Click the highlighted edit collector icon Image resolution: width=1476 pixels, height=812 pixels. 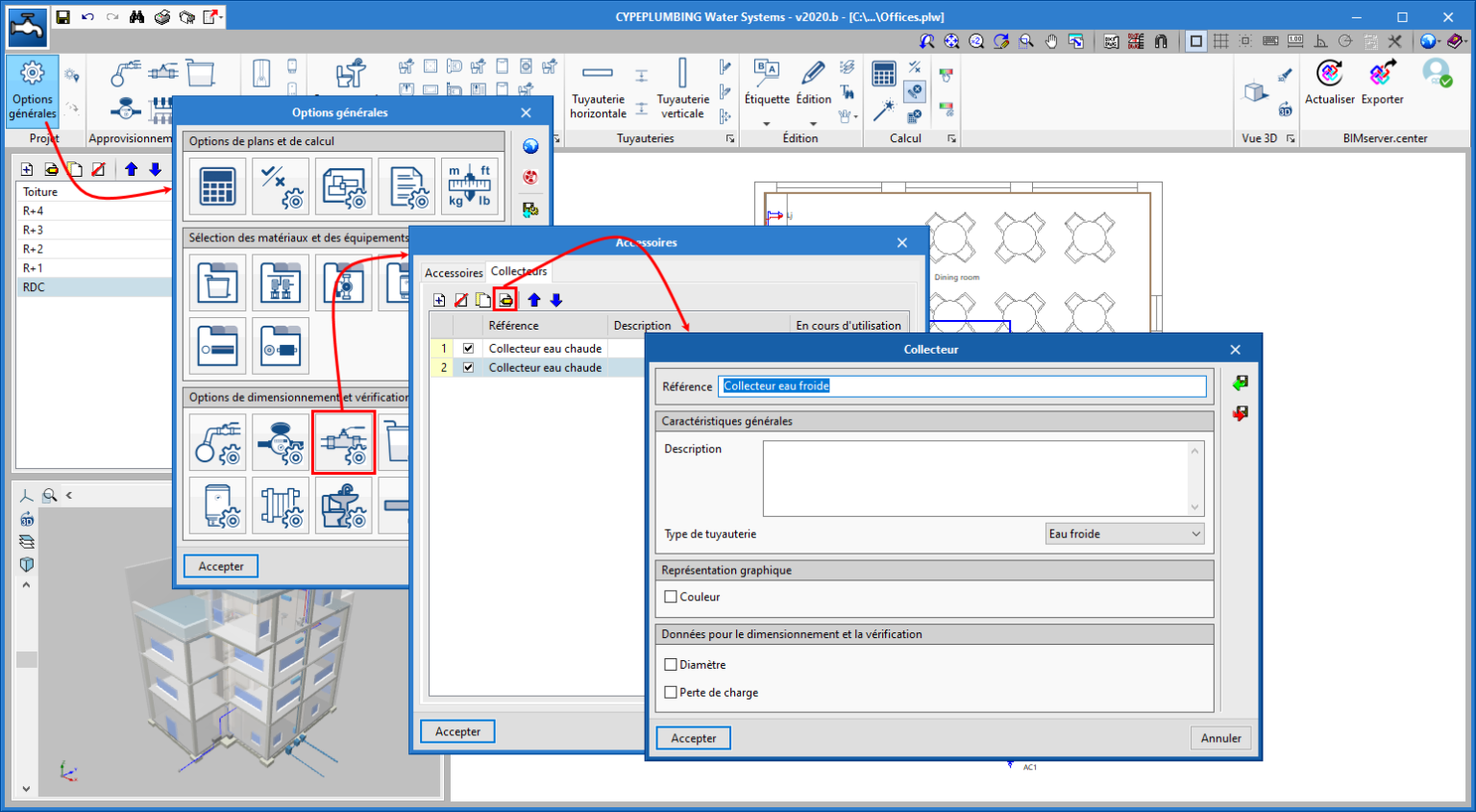505,300
